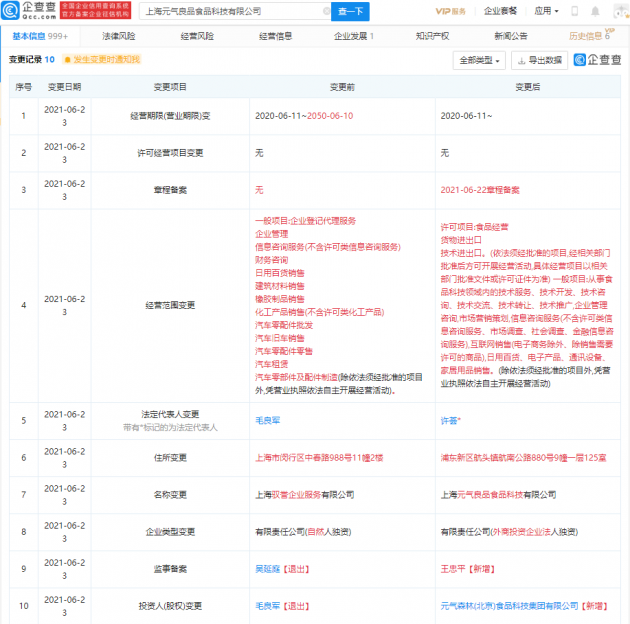
Task: Select 2020-06-11~2050-06-10 period text
Action: click(x=304, y=116)
